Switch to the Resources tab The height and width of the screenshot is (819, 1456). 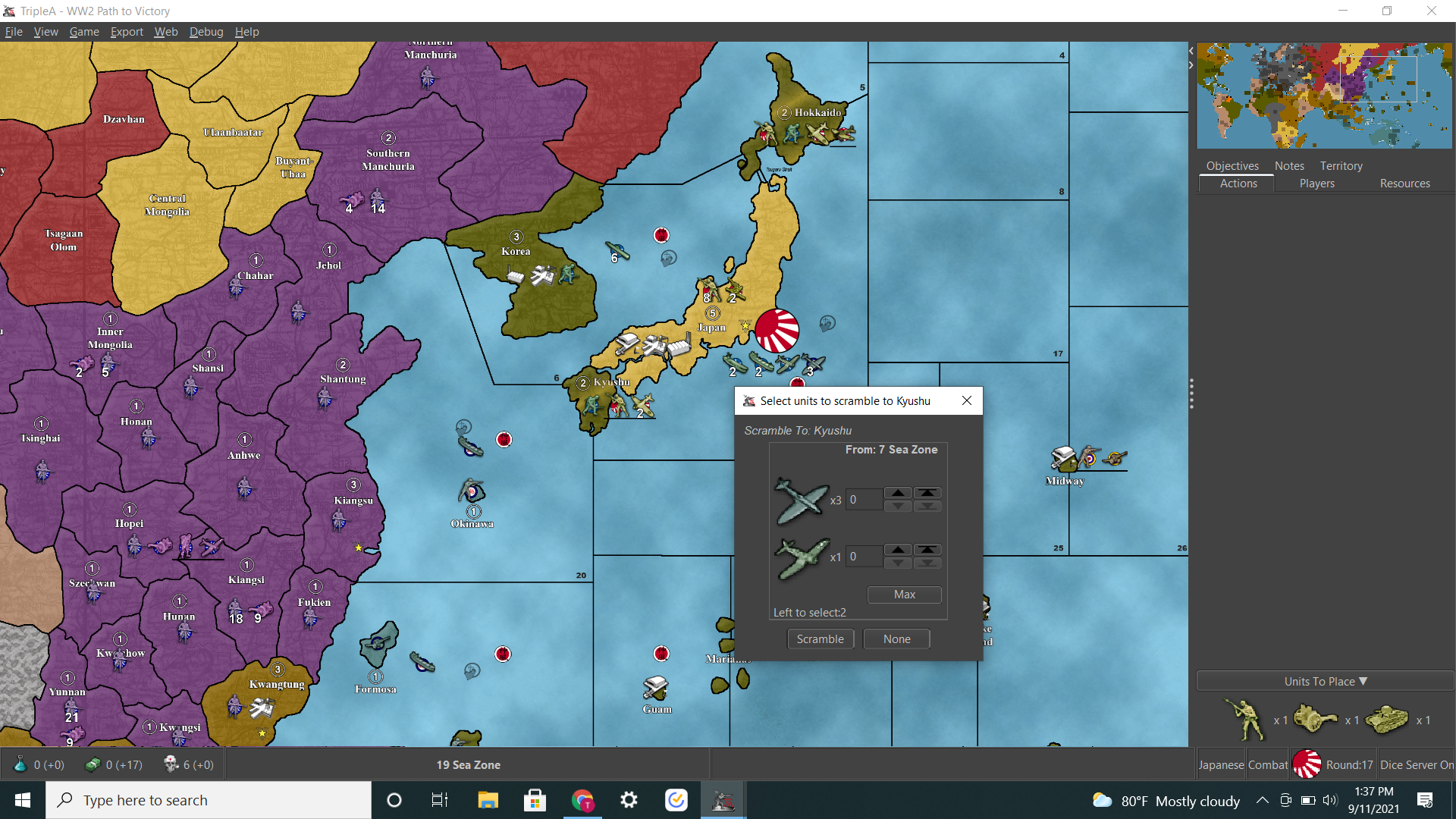click(x=1404, y=184)
